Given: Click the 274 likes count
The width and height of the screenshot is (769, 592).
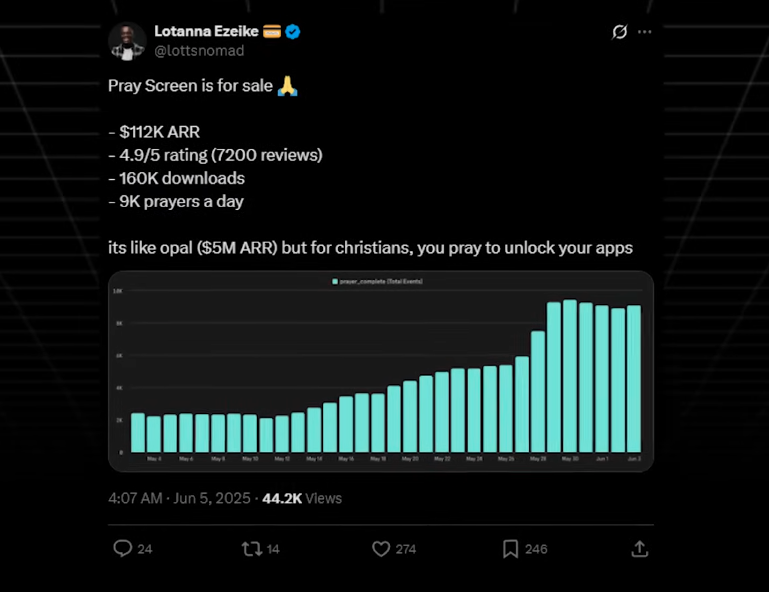Looking at the screenshot, I should coord(407,549).
